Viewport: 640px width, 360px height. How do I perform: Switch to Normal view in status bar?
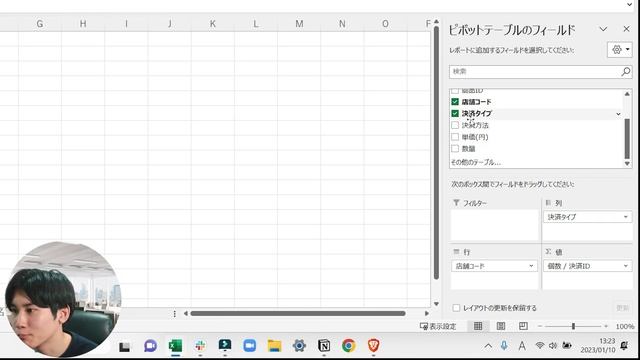478,326
